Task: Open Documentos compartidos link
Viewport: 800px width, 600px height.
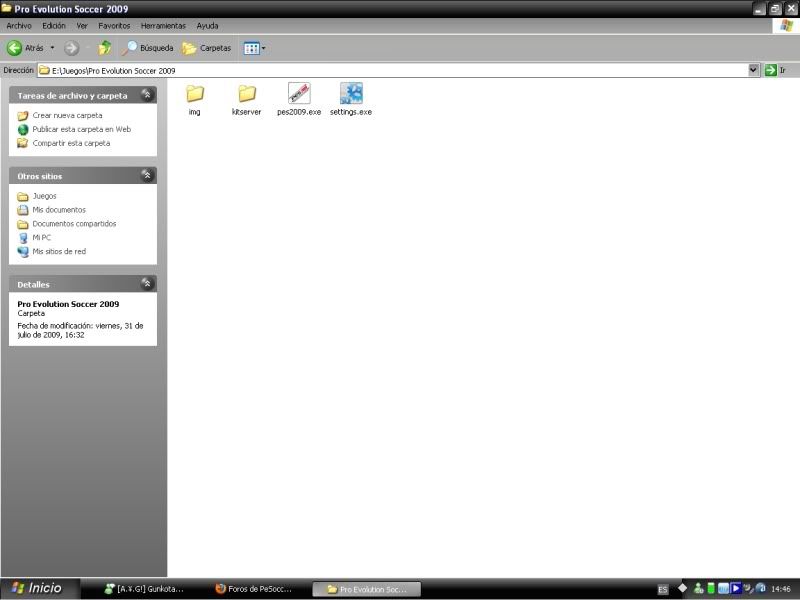Action: tap(74, 223)
